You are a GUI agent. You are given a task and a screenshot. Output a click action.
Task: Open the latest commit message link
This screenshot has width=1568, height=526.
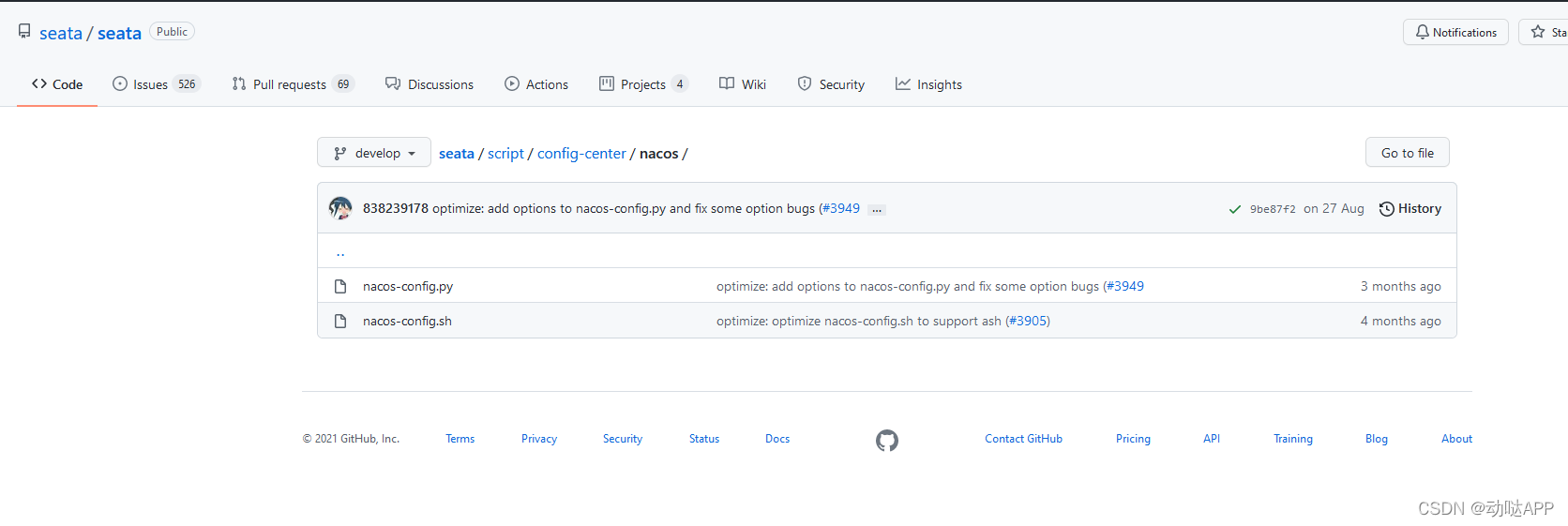pos(624,208)
